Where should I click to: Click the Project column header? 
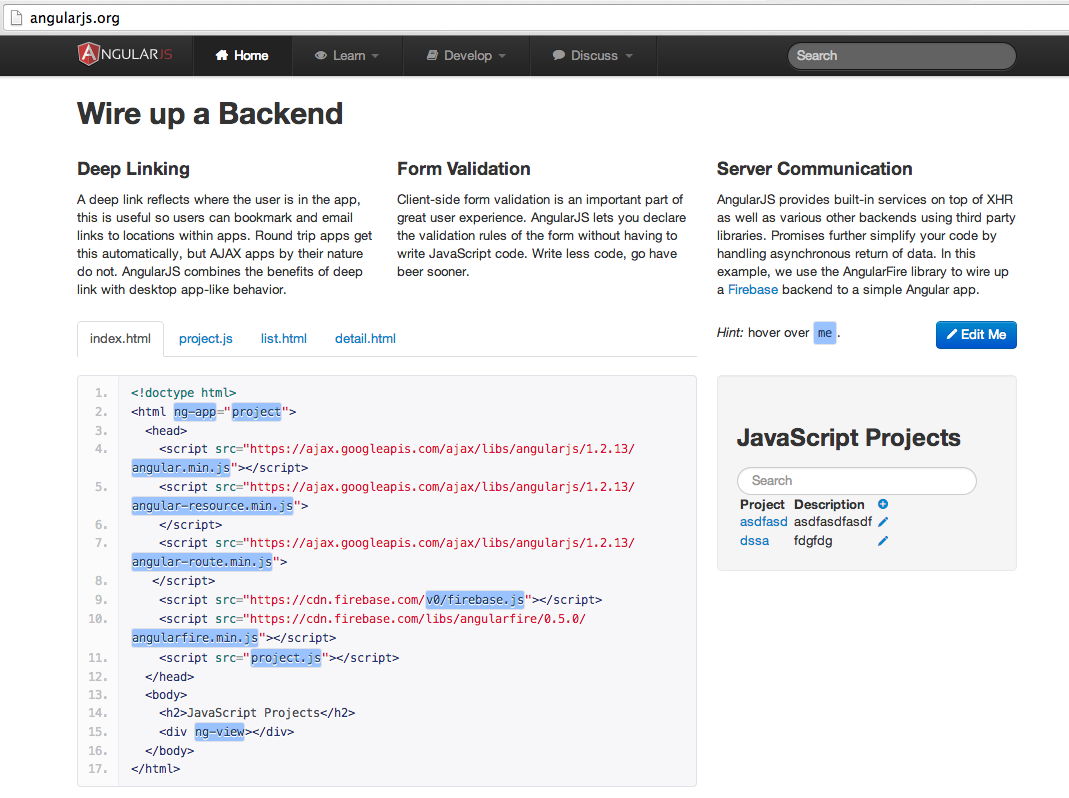(762, 504)
